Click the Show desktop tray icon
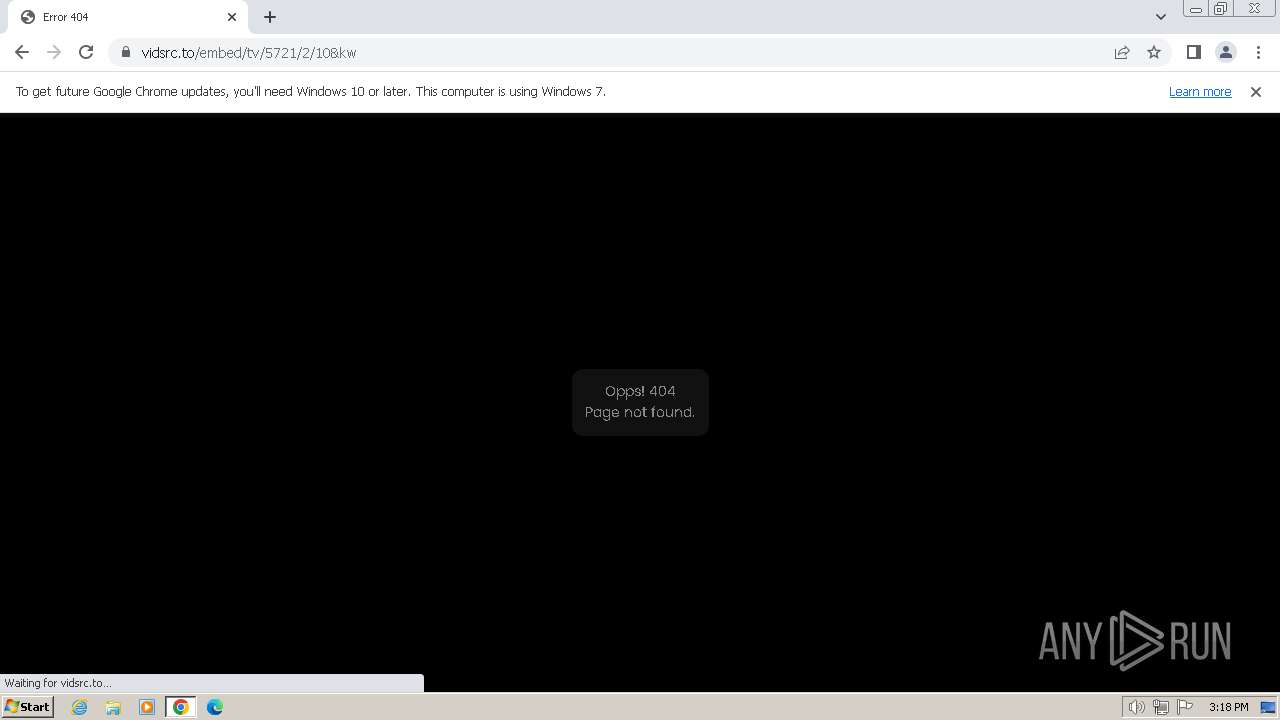The image size is (1280, 720). point(1268,707)
